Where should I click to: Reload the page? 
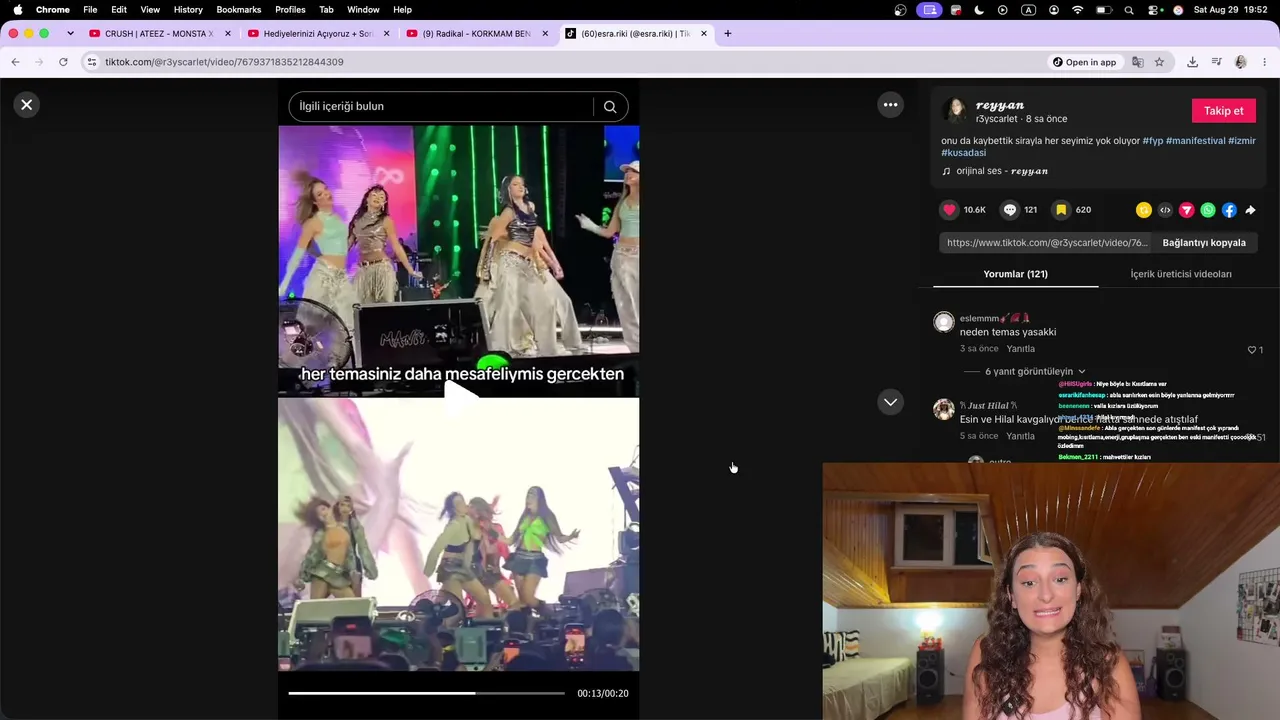(63, 62)
